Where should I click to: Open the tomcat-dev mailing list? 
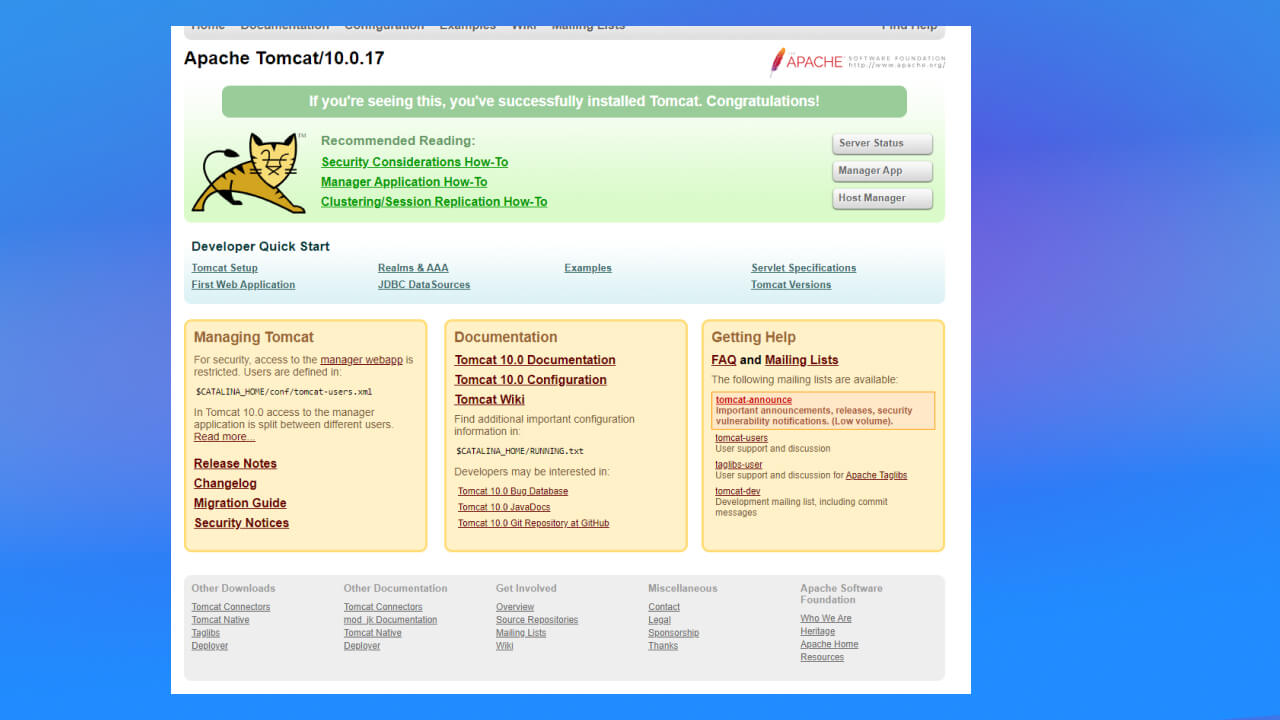pyautogui.click(x=737, y=492)
